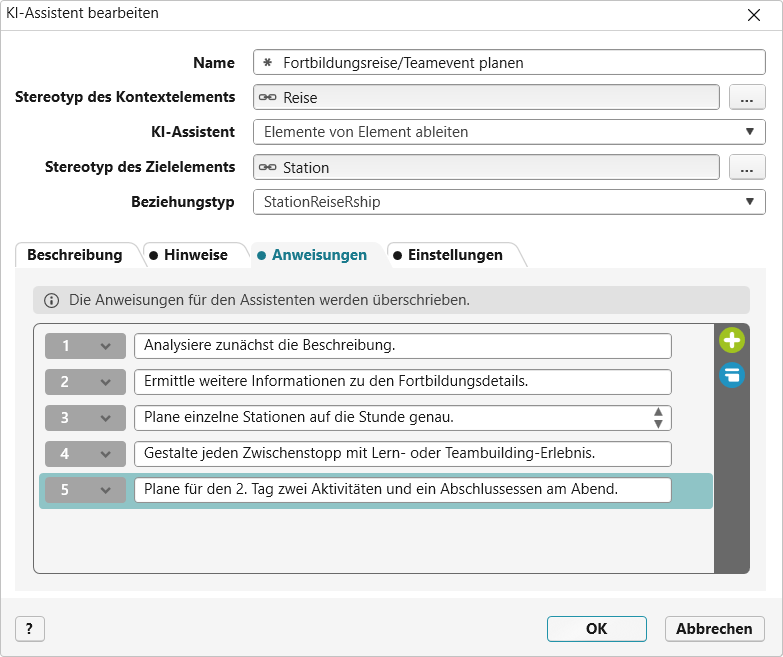Click the asterisk icon in the Name field

pyautogui.click(x=268, y=62)
